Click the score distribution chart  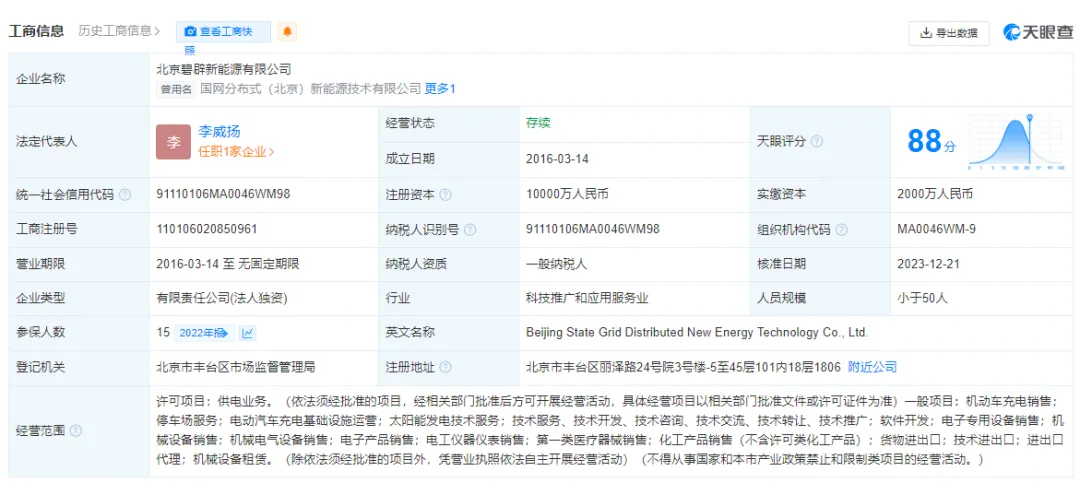1017,142
